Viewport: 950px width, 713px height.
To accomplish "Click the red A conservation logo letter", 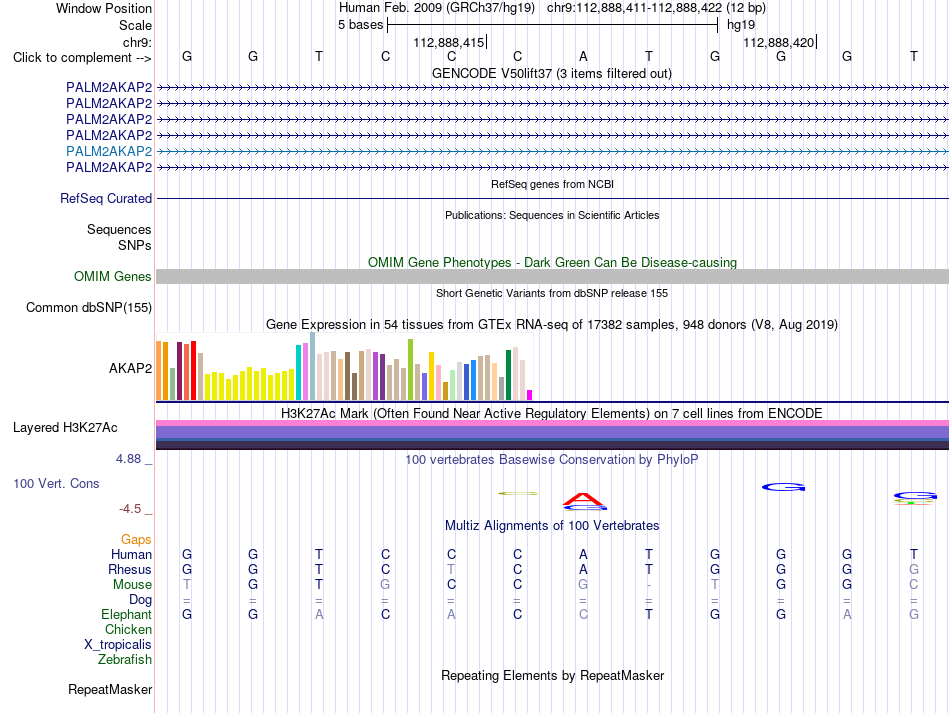I will point(583,499).
